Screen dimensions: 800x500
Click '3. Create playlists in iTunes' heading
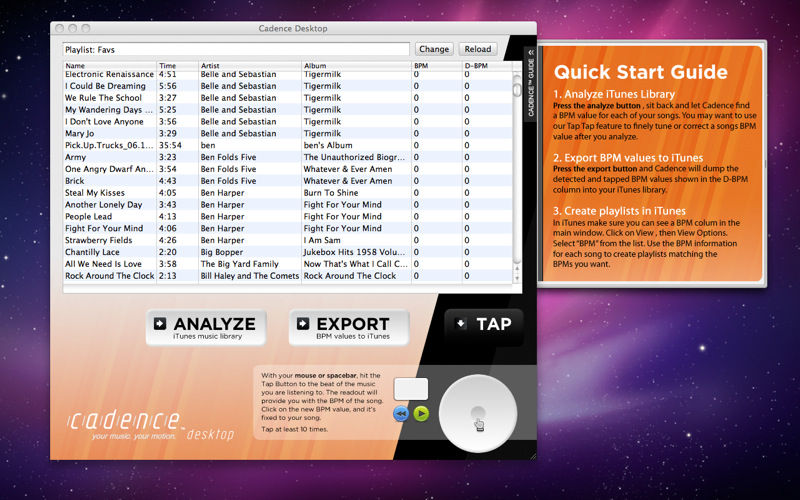(x=619, y=211)
